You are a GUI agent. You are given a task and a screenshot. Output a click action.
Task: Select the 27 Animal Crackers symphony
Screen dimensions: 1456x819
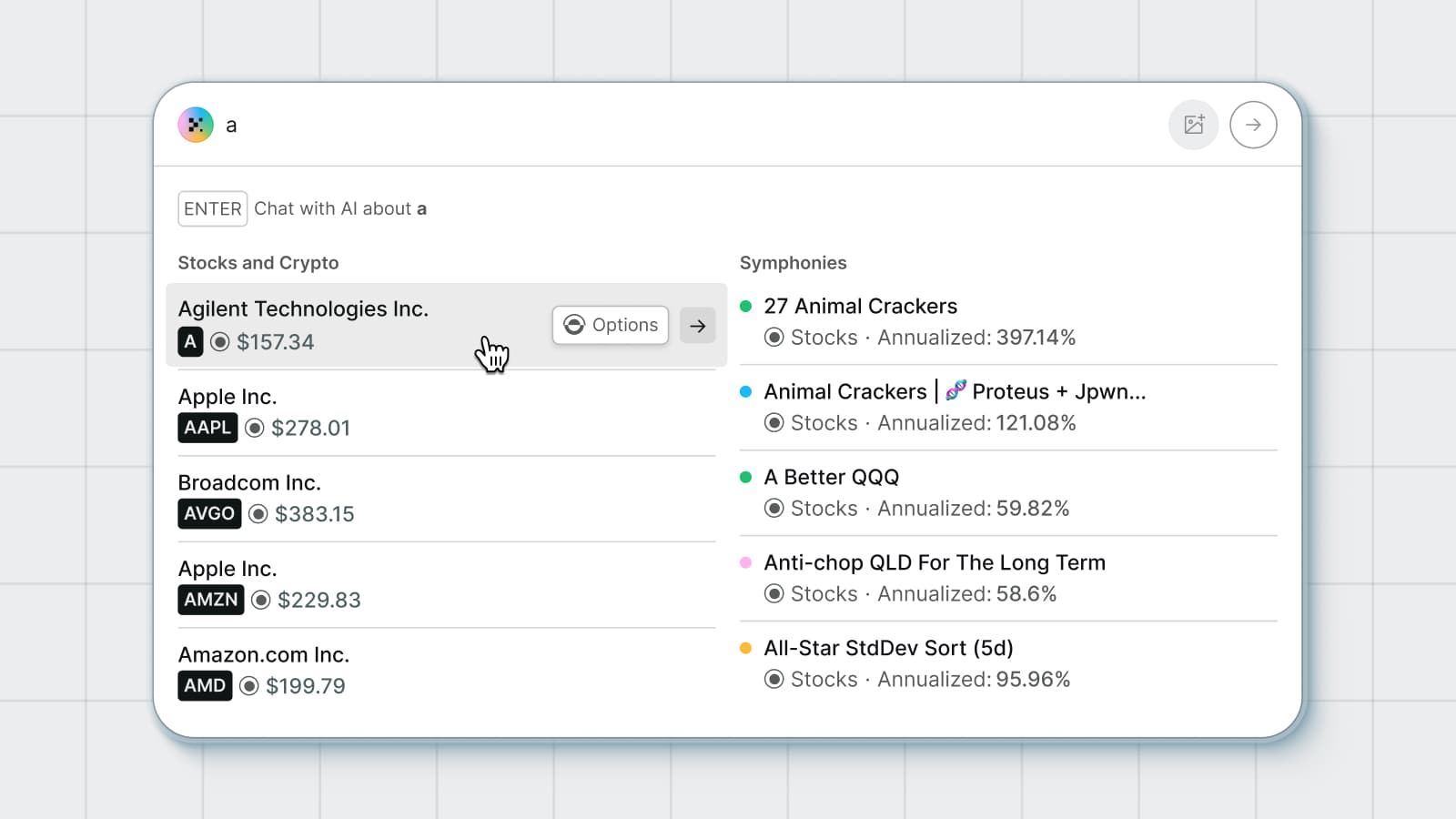pos(860,307)
